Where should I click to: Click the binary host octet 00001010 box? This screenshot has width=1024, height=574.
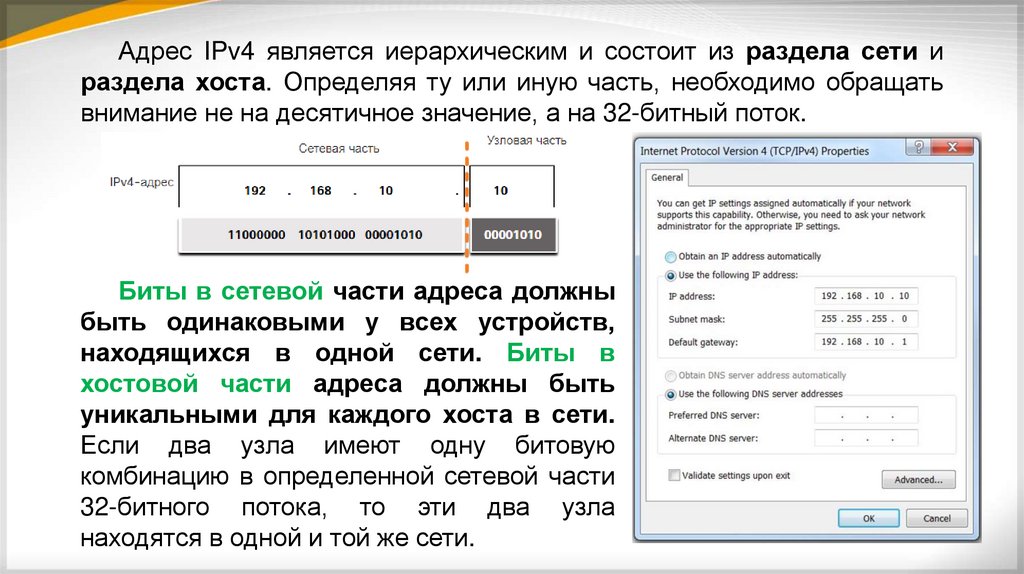point(513,235)
